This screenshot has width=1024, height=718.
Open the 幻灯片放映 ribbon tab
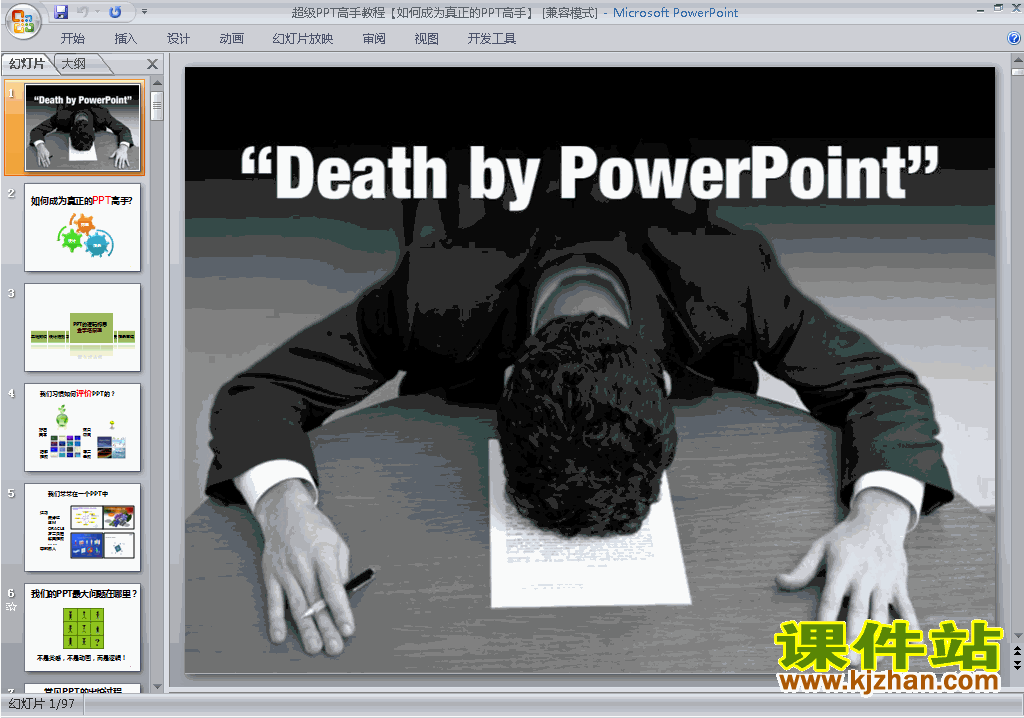(x=303, y=39)
